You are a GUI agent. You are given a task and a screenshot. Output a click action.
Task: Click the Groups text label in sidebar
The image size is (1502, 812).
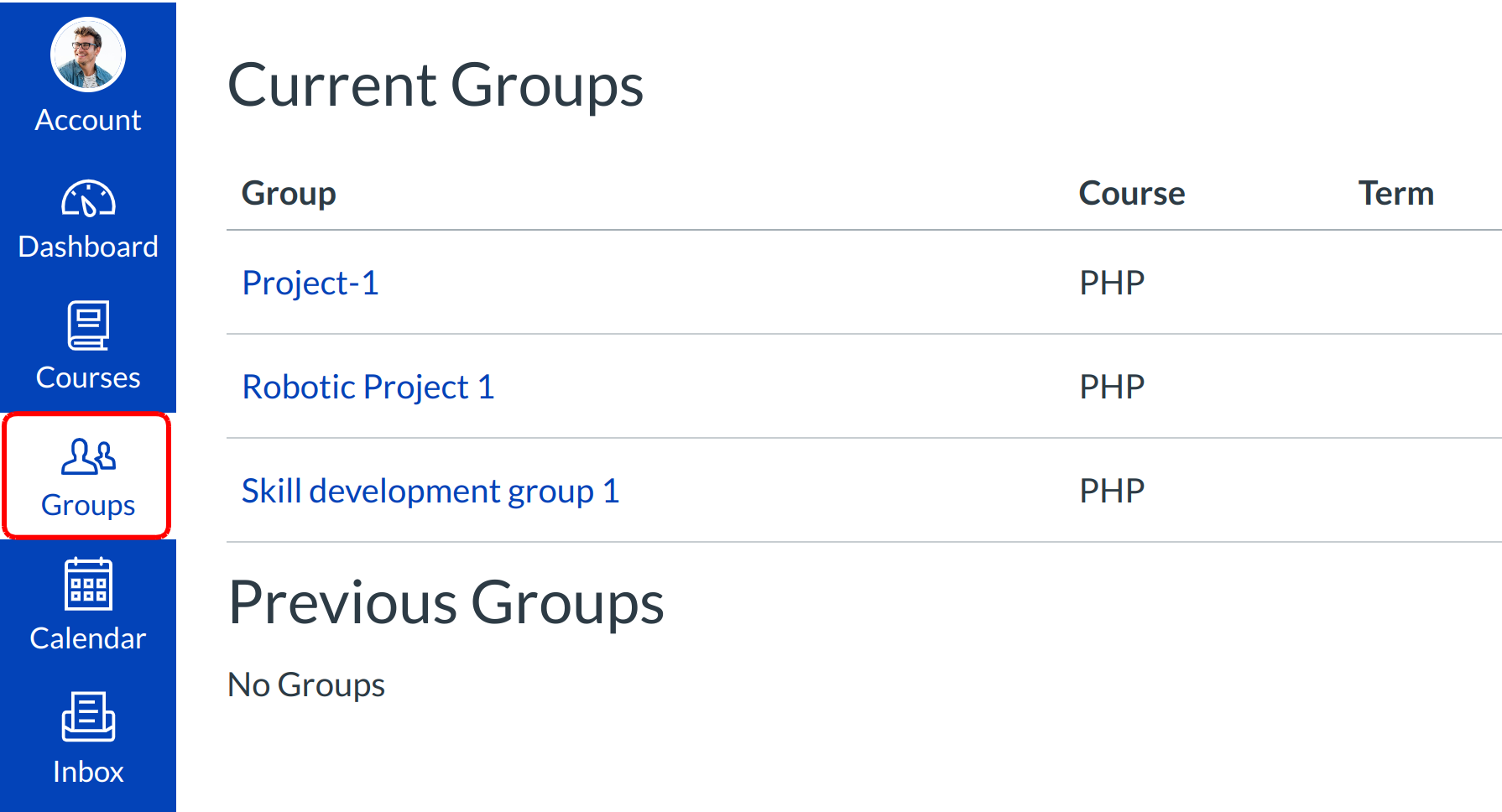88,505
